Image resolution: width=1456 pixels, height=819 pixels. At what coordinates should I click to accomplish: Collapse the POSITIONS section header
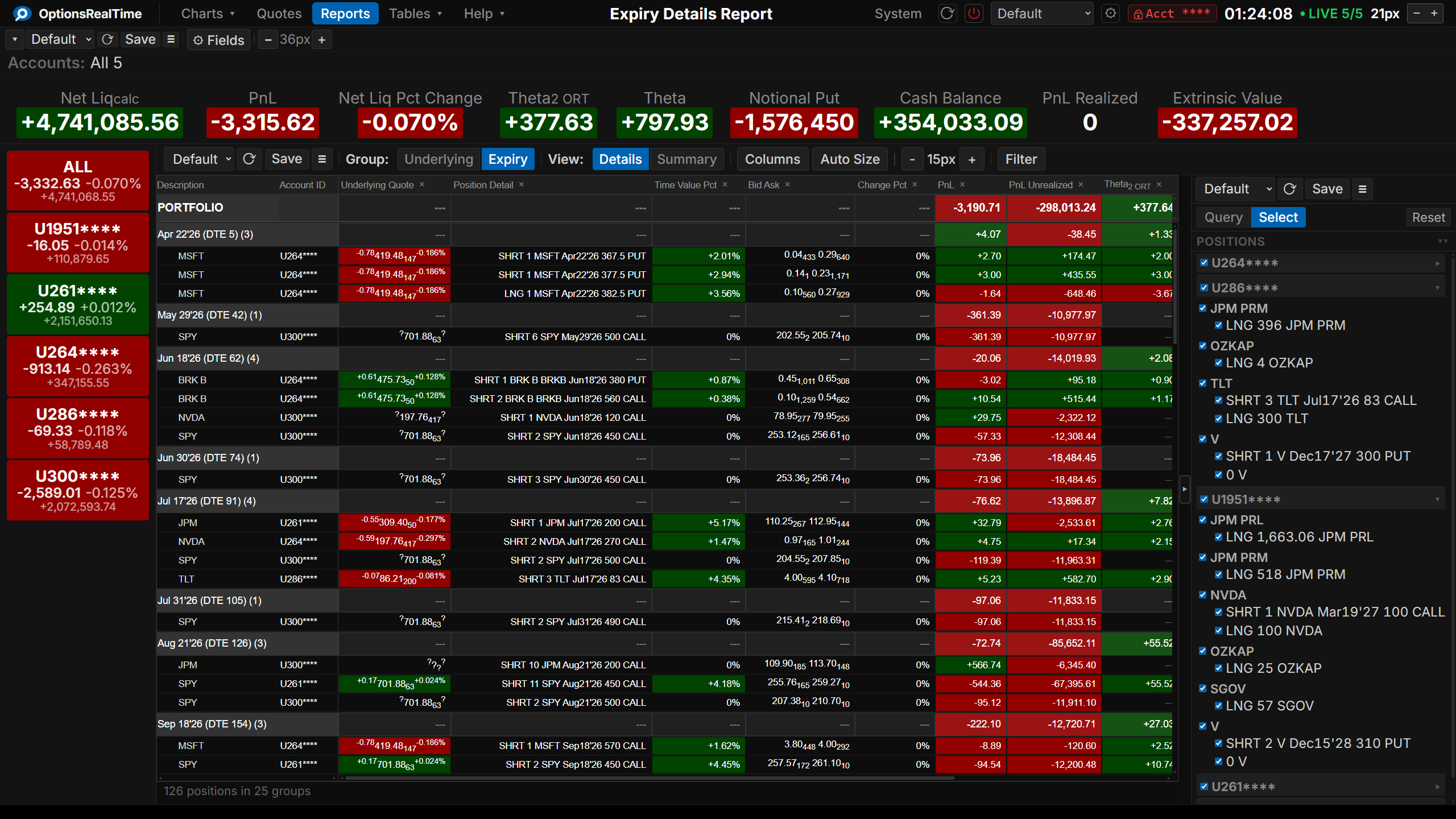pos(1442,242)
